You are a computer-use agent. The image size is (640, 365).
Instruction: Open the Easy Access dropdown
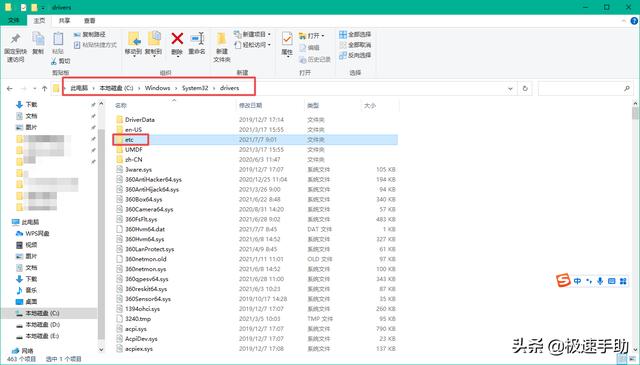pos(253,45)
